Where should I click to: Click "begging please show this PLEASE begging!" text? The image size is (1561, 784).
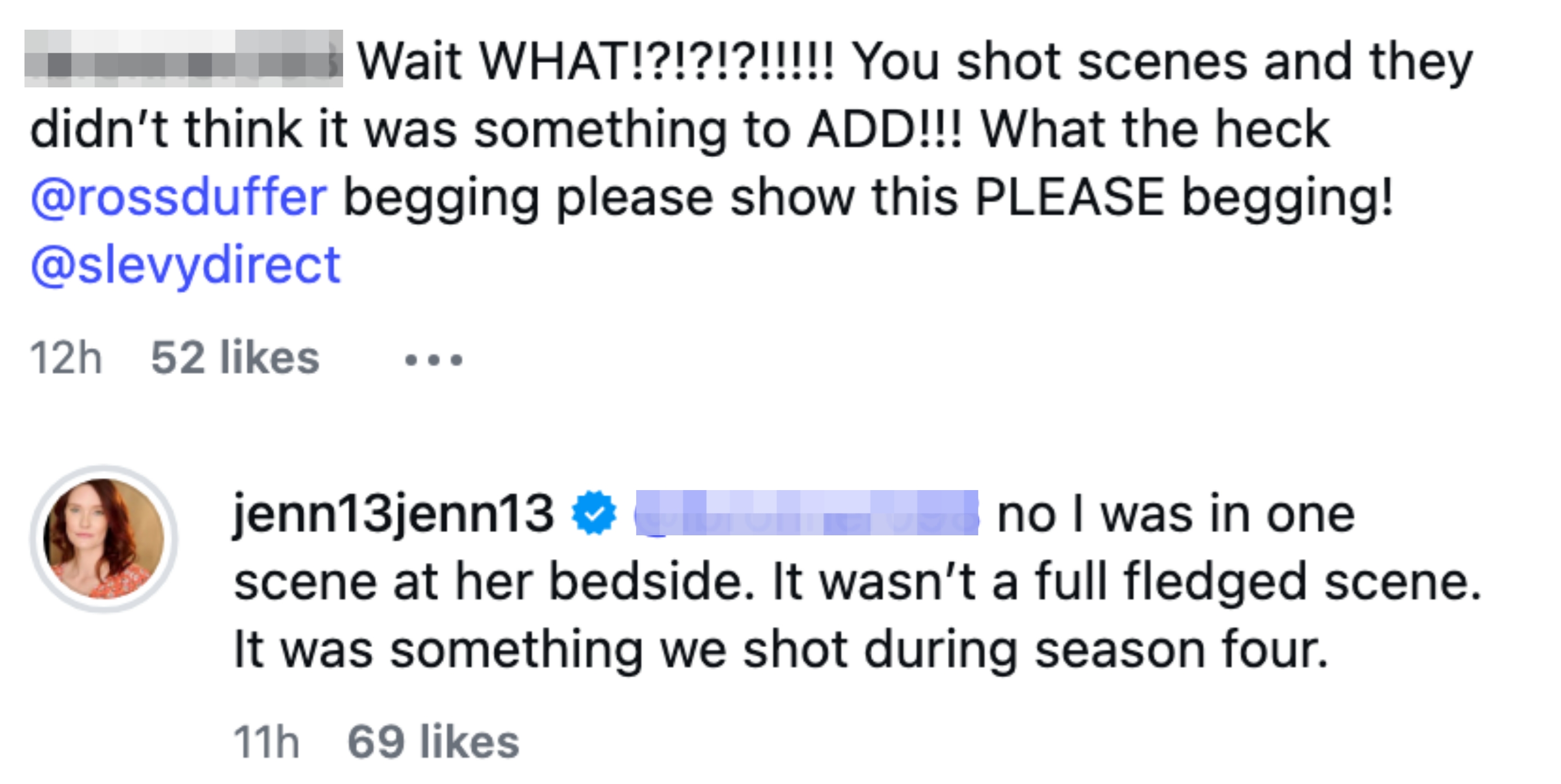point(868,197)
